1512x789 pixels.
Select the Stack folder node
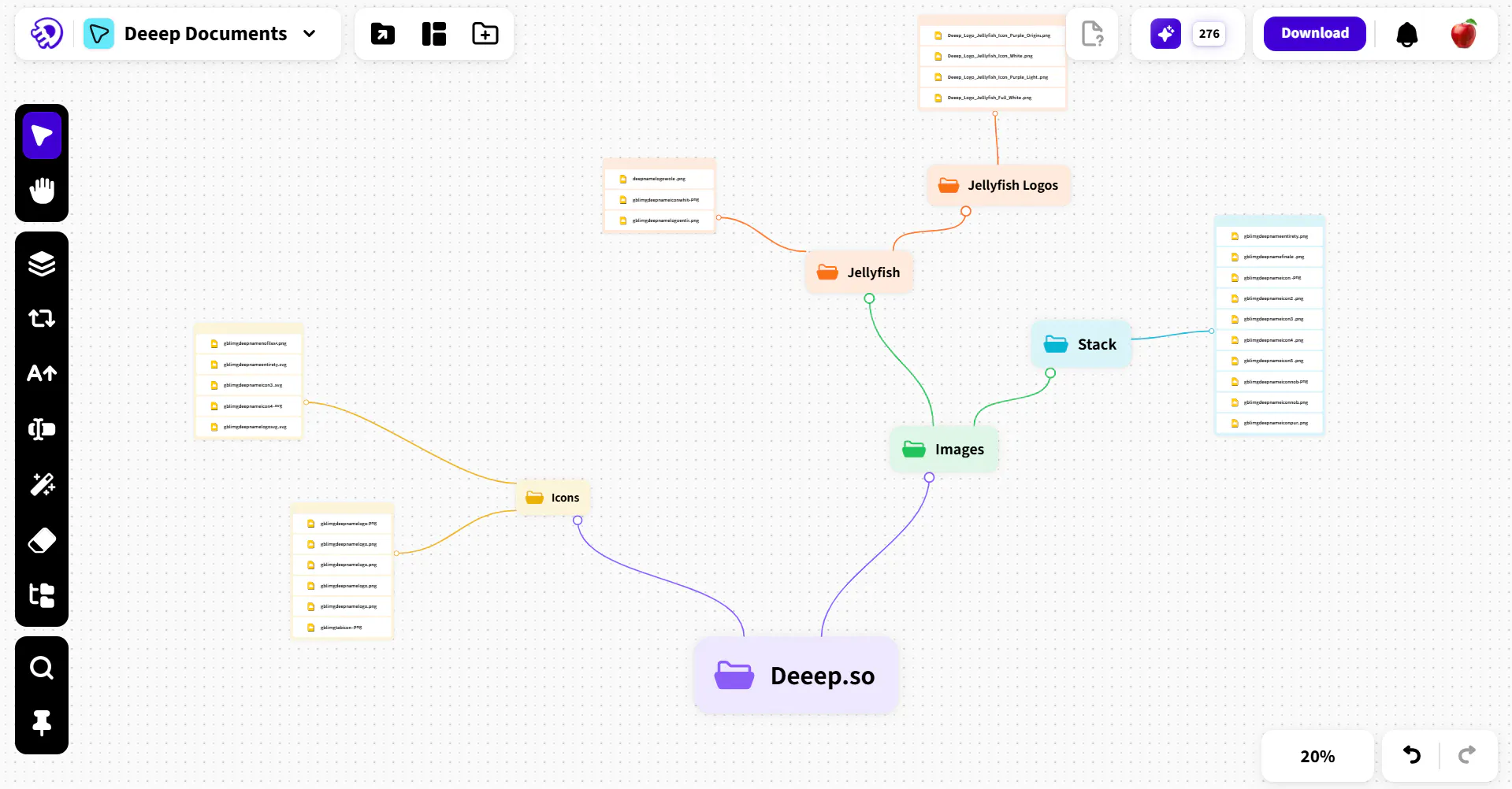tap(1081, 344)
